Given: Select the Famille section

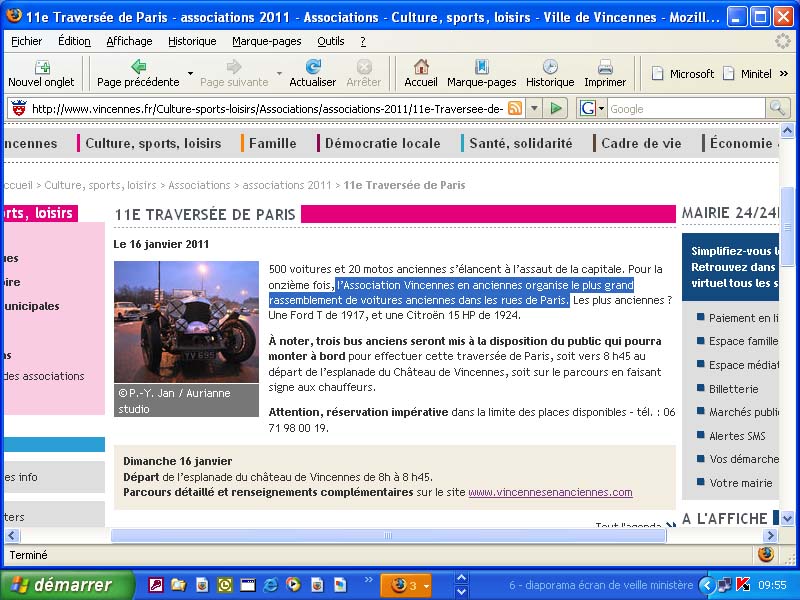Looking at the screenshot, I should pyautogui.click(x=272, y=143).
